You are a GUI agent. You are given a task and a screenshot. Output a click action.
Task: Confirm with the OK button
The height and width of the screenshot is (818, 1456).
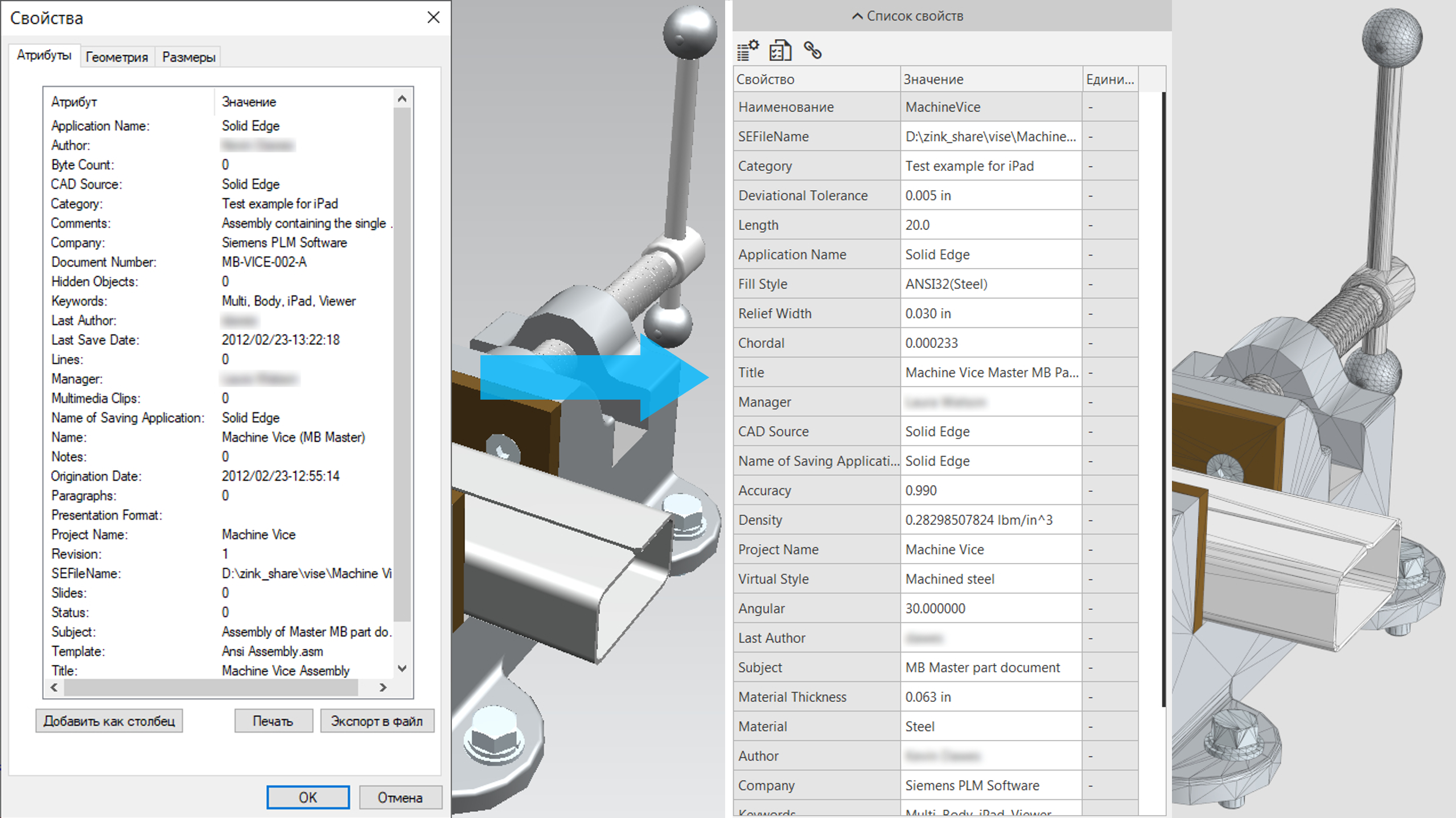point(308,797)
